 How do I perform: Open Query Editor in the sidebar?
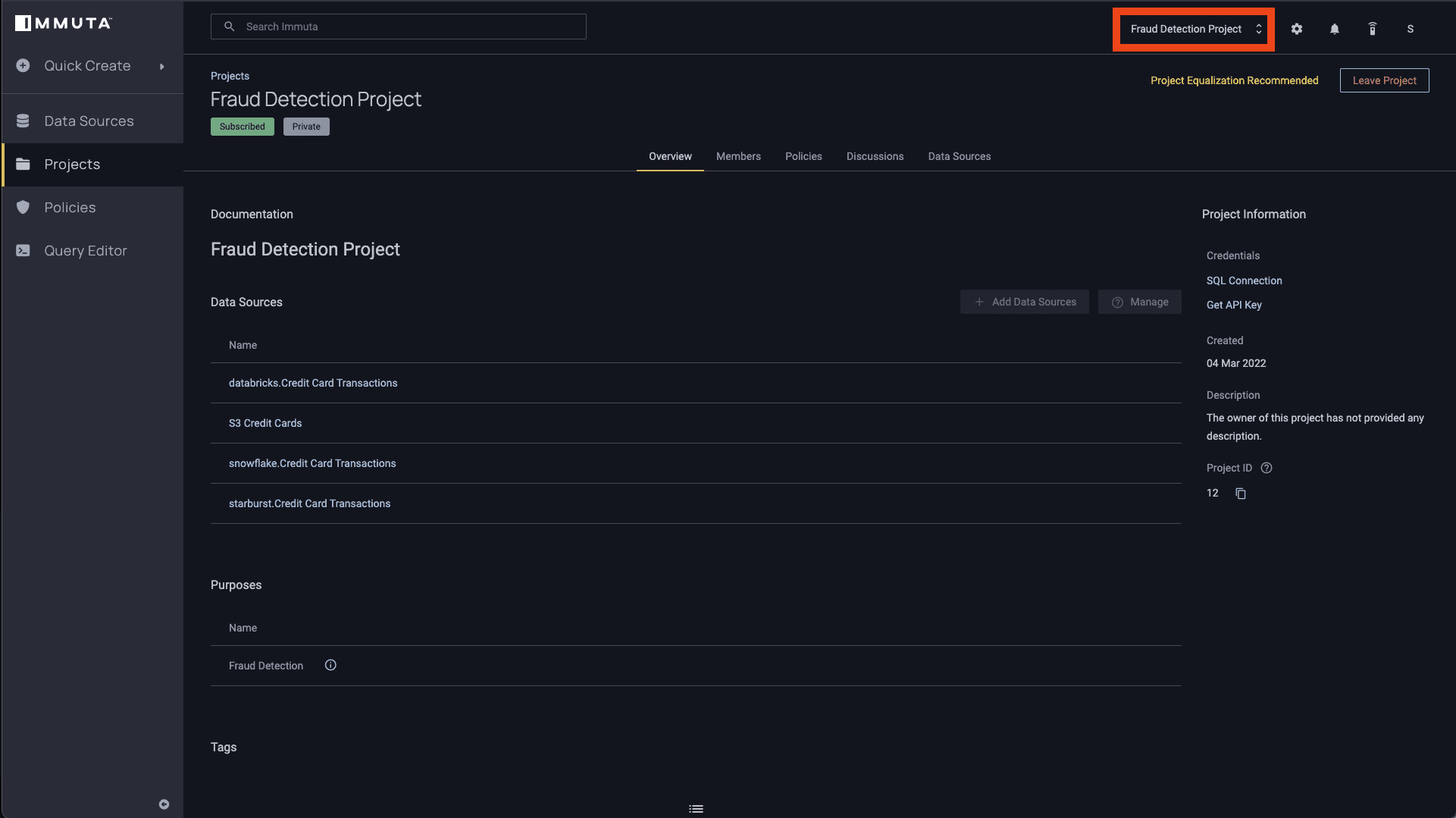point(92,251)
